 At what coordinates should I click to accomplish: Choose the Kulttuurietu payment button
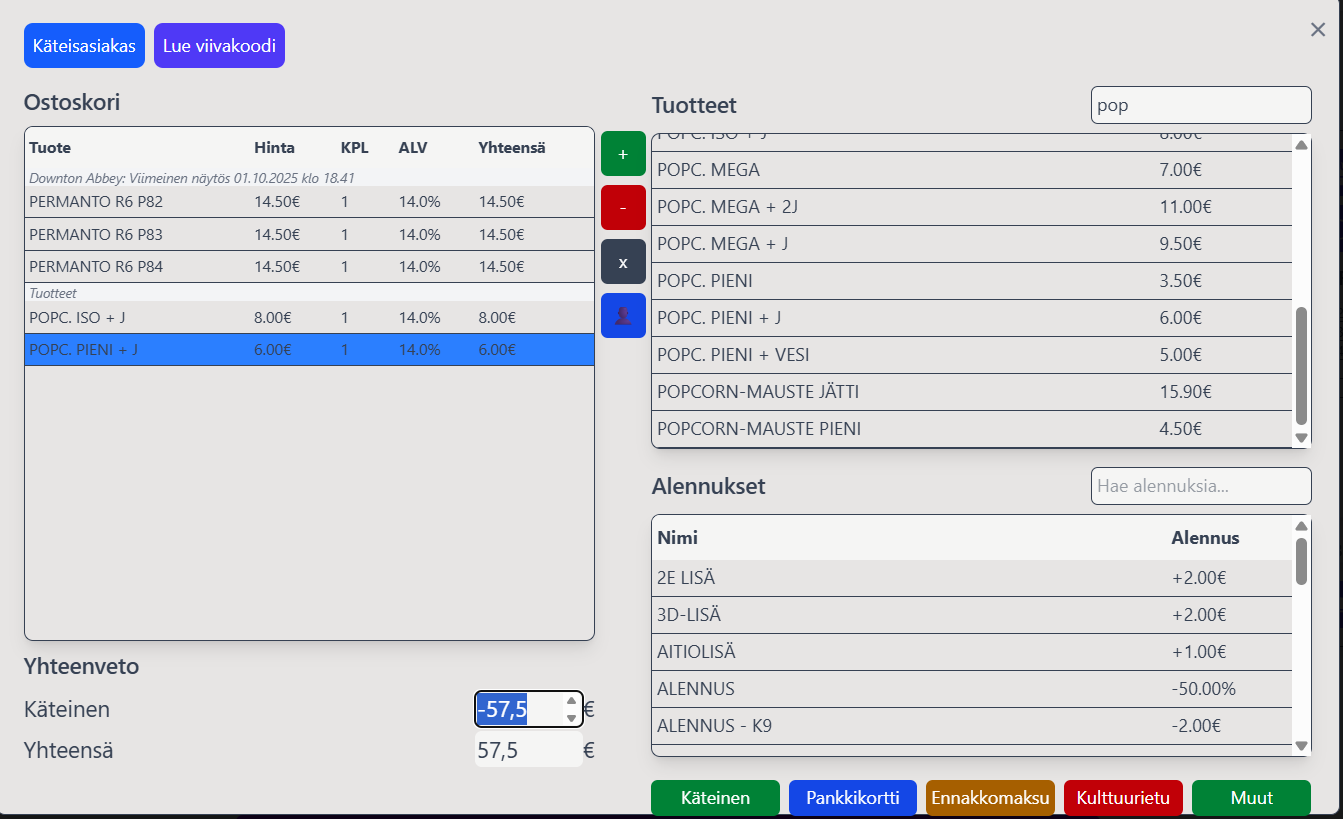[x=1123, y=798]
